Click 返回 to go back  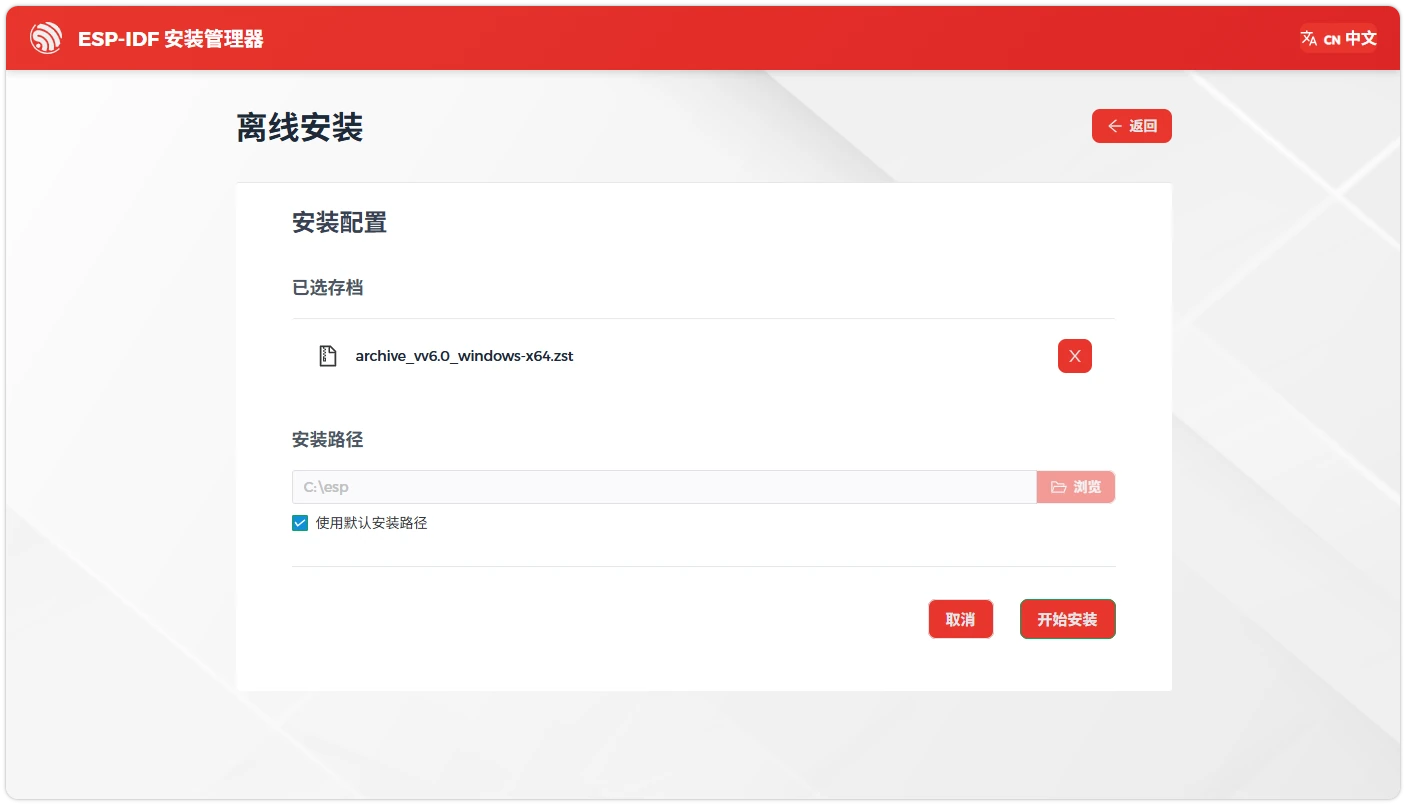click(x=1131, y=126)
